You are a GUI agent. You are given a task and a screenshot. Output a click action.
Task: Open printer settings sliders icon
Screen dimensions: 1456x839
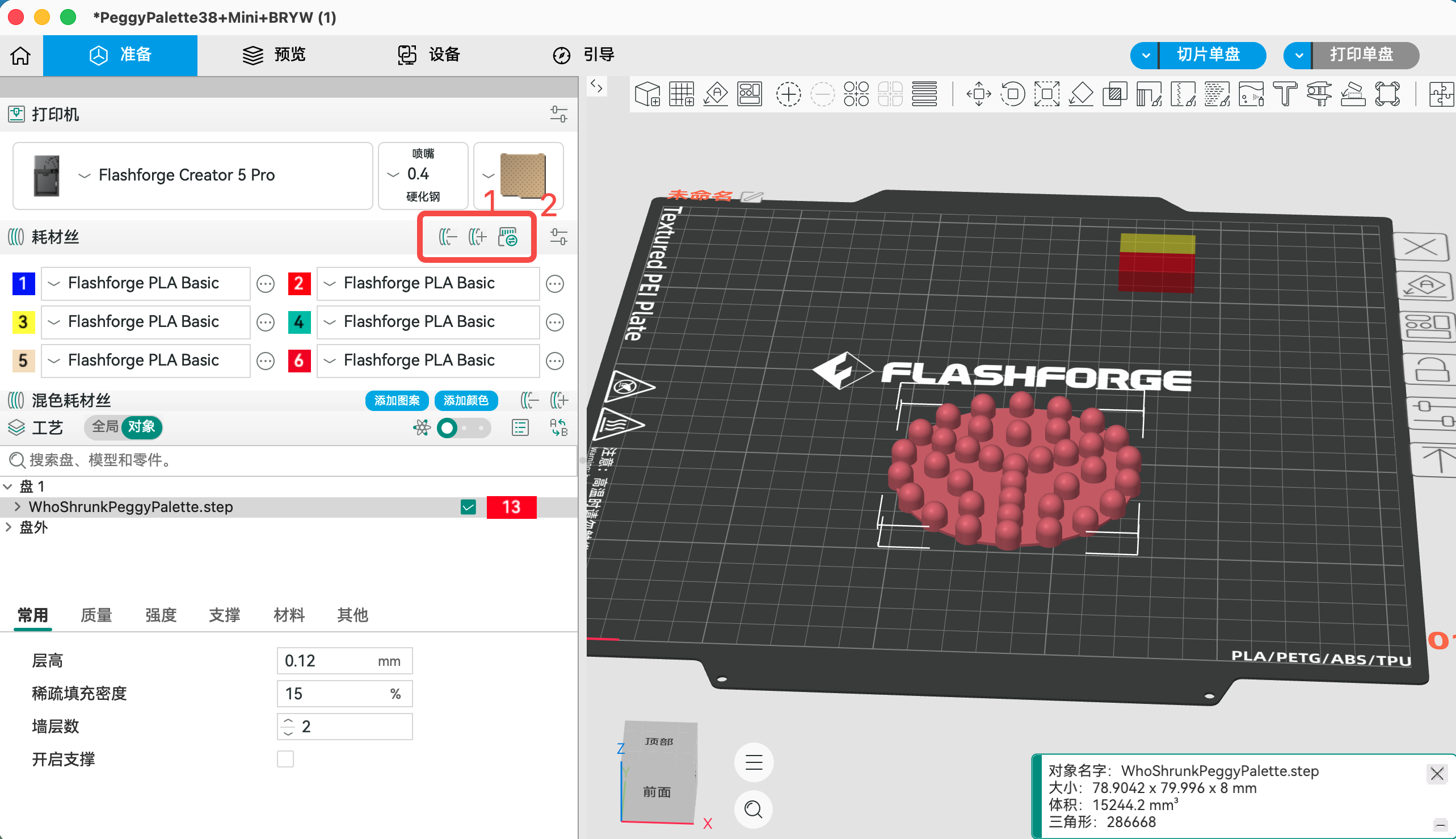point(558,114)
